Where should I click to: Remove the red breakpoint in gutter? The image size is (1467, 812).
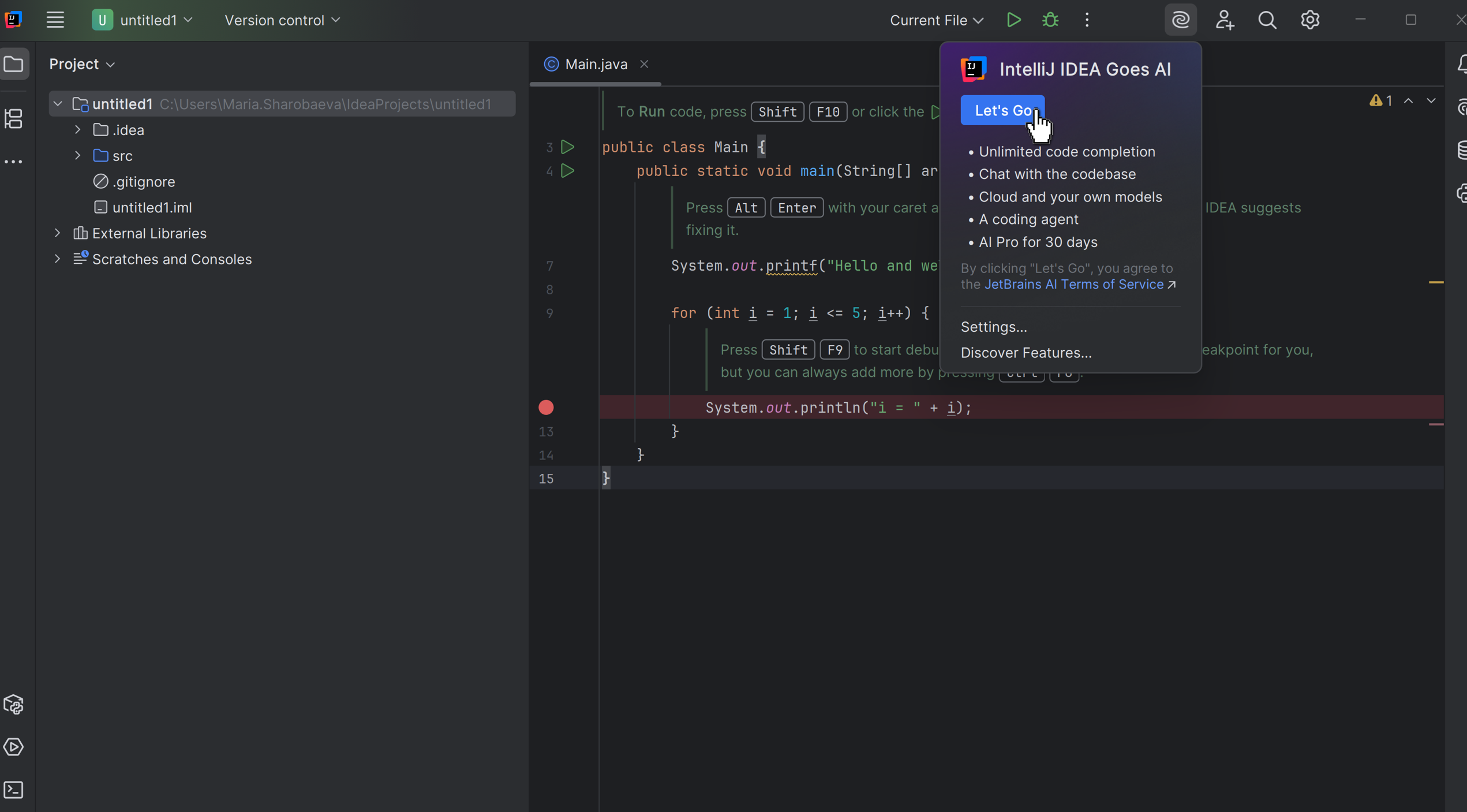pyautogui.click(x=546, y=407)
